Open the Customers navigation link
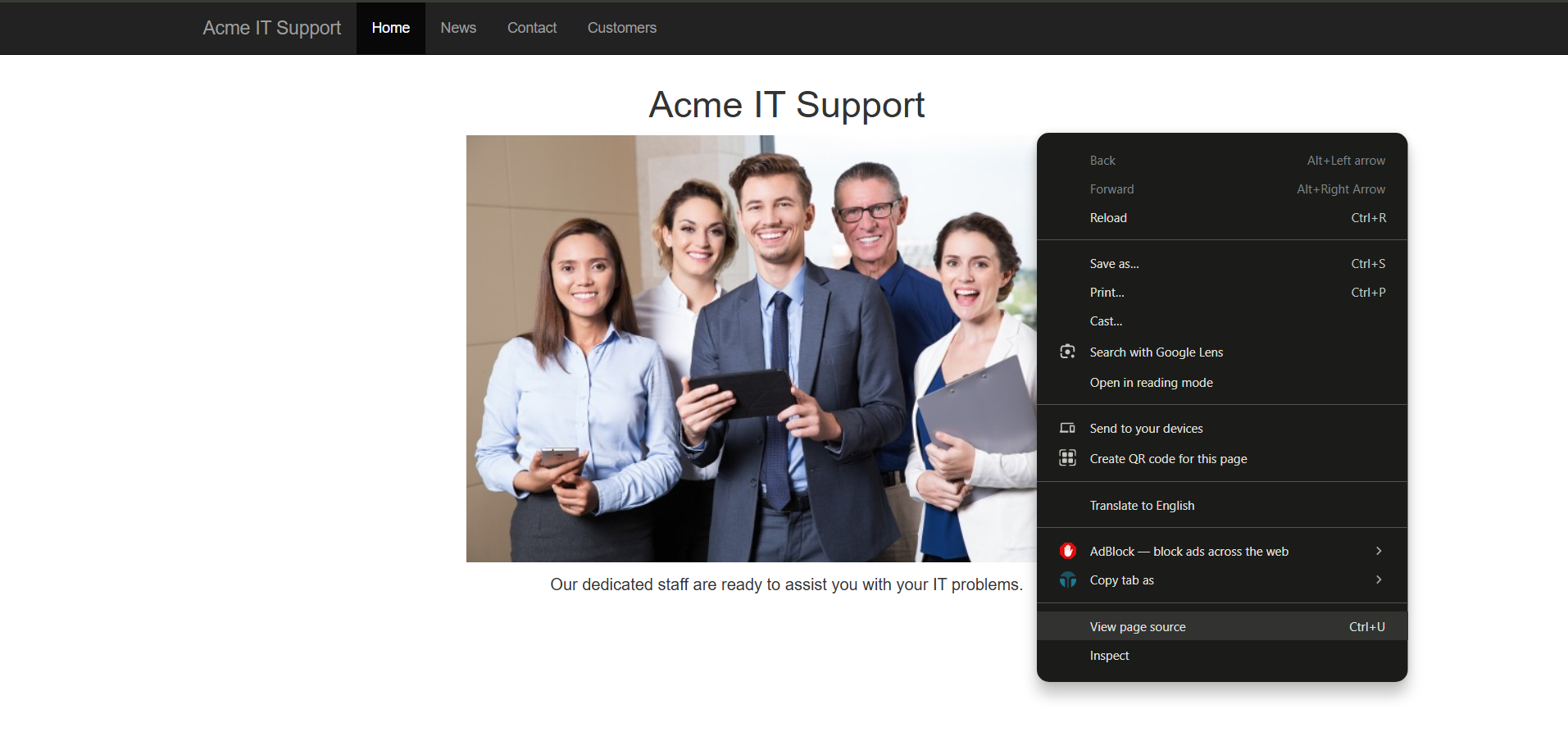The width and height of the screenshot is (1568, 741). [x=621, y=28]
